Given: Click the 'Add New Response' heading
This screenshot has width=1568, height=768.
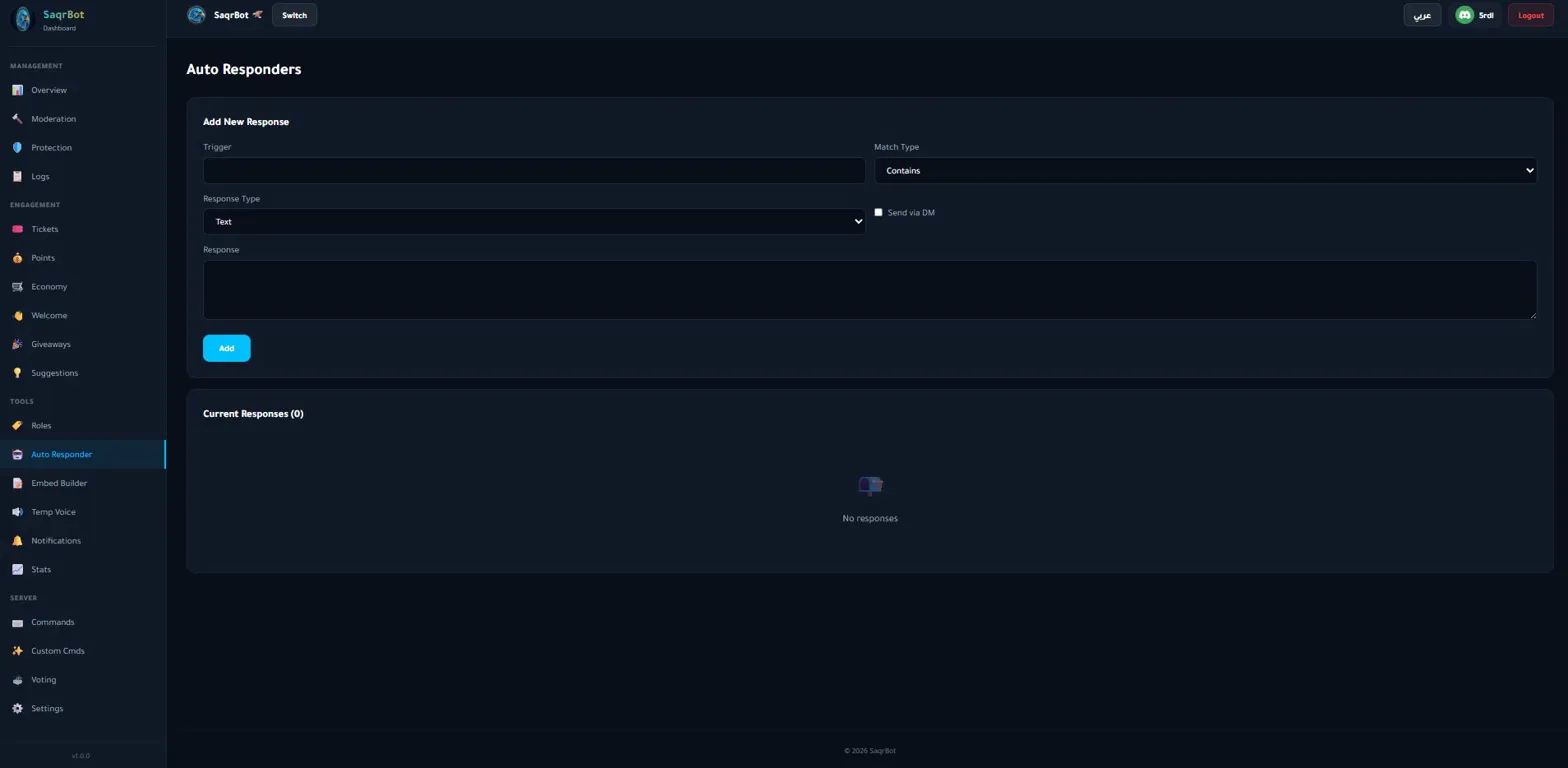Looking at the screenshot, I should click(x=246, y=122).
